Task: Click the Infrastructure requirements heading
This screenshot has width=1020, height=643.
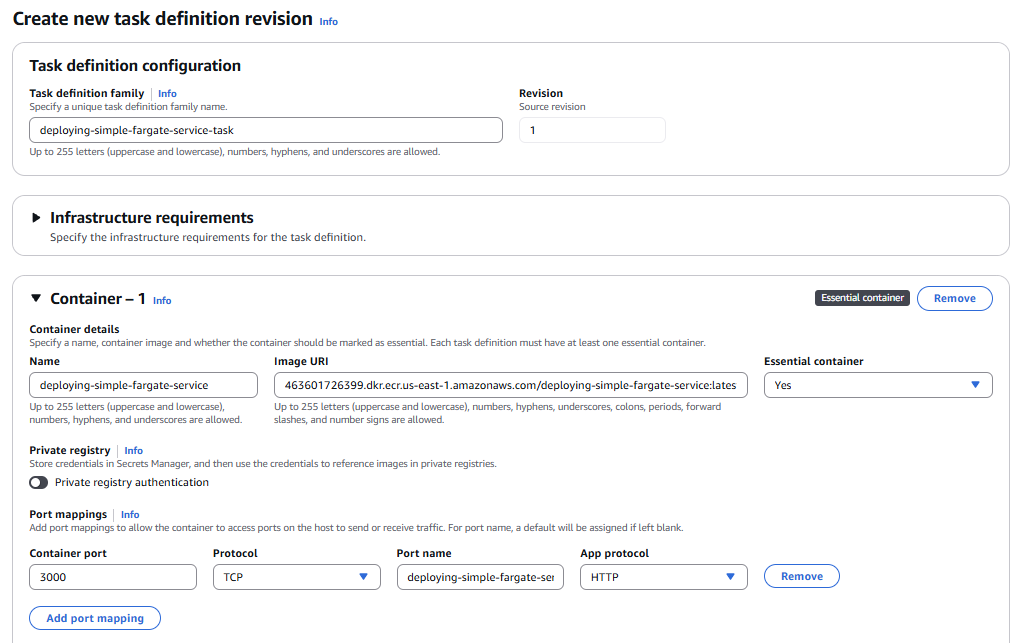Action: click(x=152, y=217)
